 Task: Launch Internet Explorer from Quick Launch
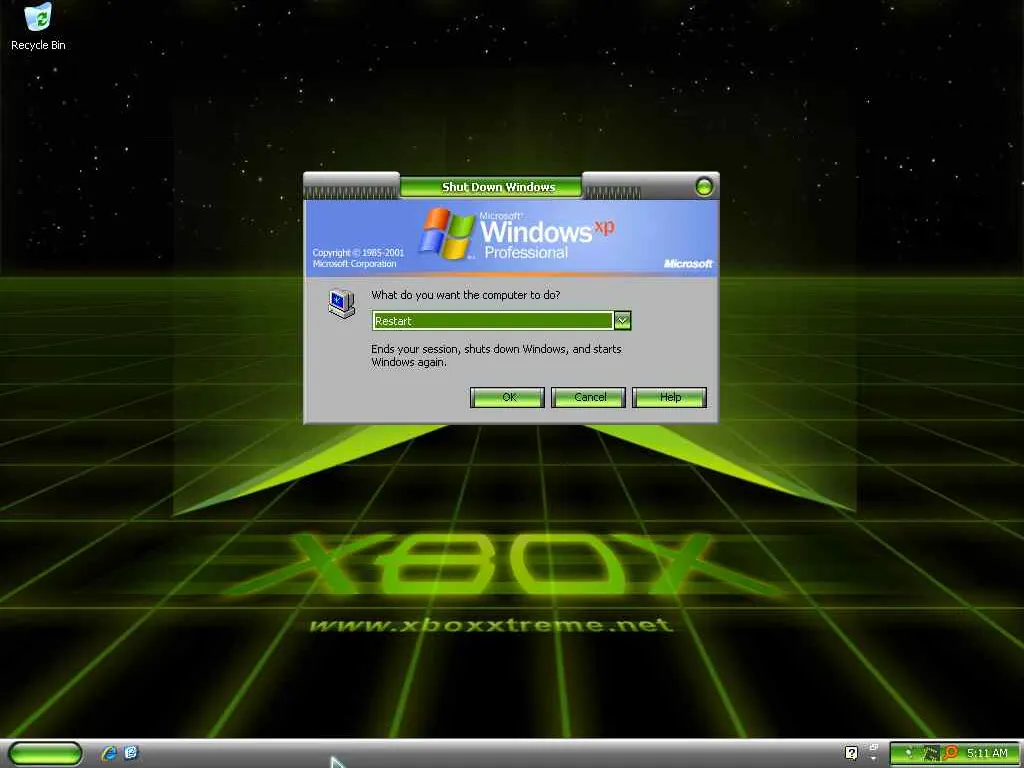pyautogui.click(x=108, y=753)
